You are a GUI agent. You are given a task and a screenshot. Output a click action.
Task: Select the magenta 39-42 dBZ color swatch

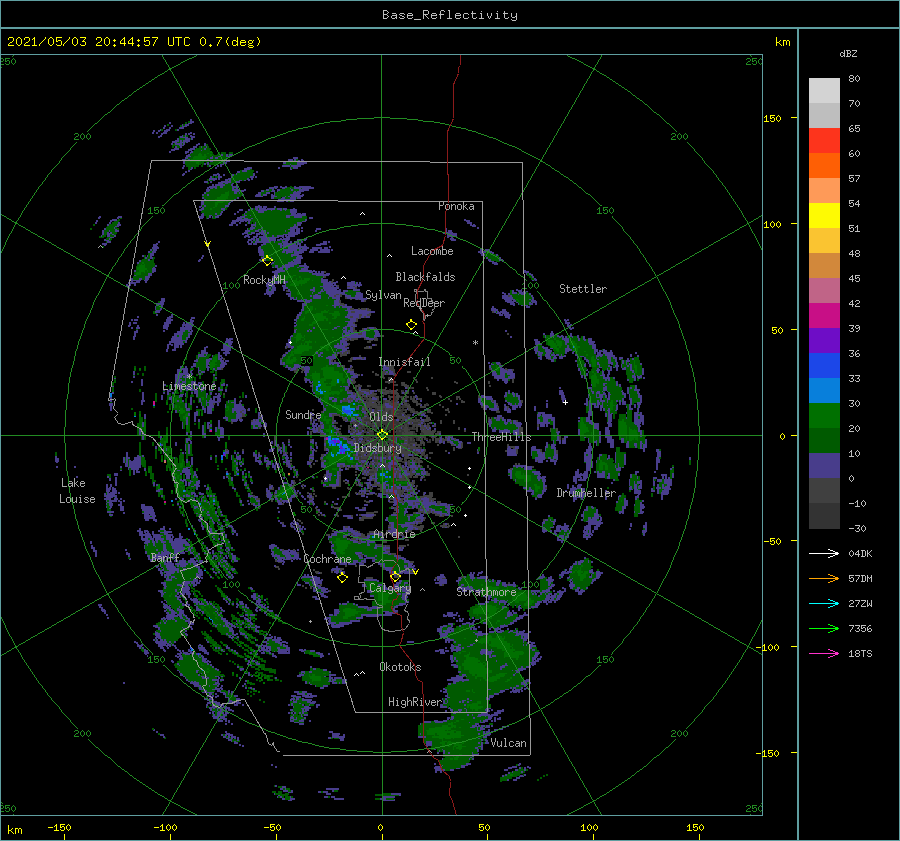click(824, 316)
